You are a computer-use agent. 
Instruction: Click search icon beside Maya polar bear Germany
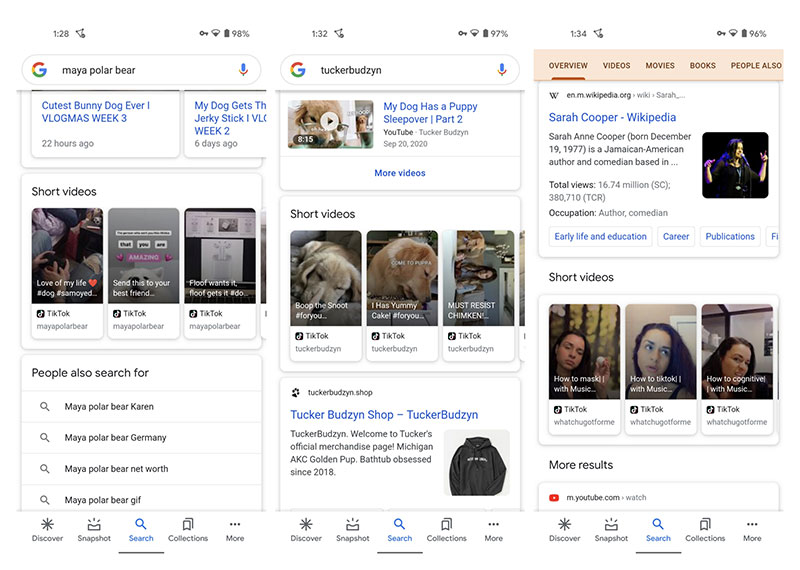pyautogui.click(x=45, y=438)
